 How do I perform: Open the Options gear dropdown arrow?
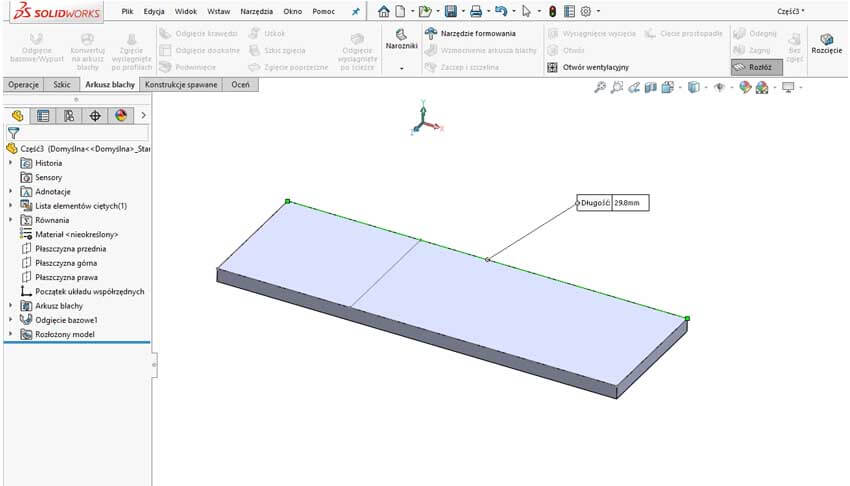click(x=598, y=11)
